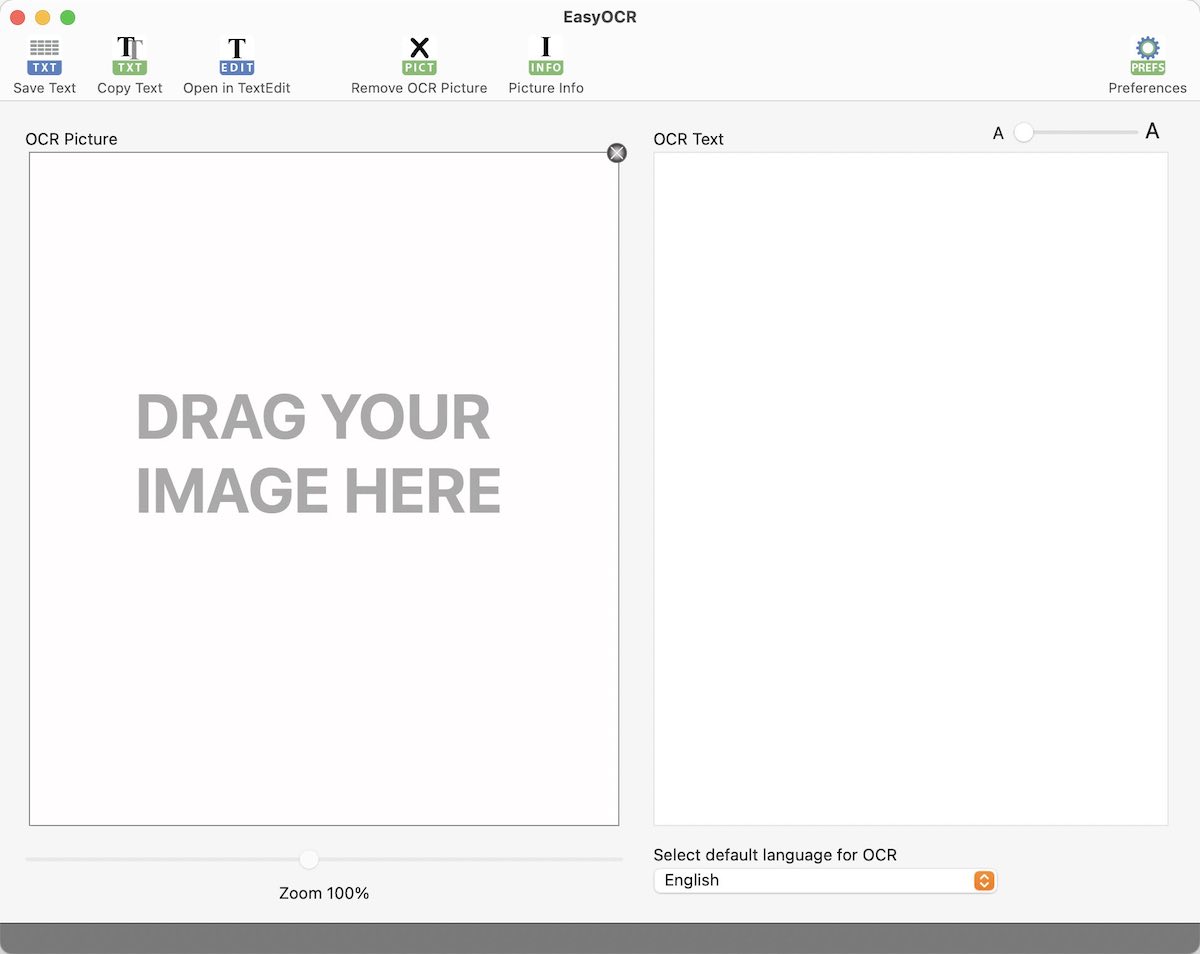Click the Copy Text toolbar icon
Viewport: 1200px width, 954px height.
[x=130, y=57]
